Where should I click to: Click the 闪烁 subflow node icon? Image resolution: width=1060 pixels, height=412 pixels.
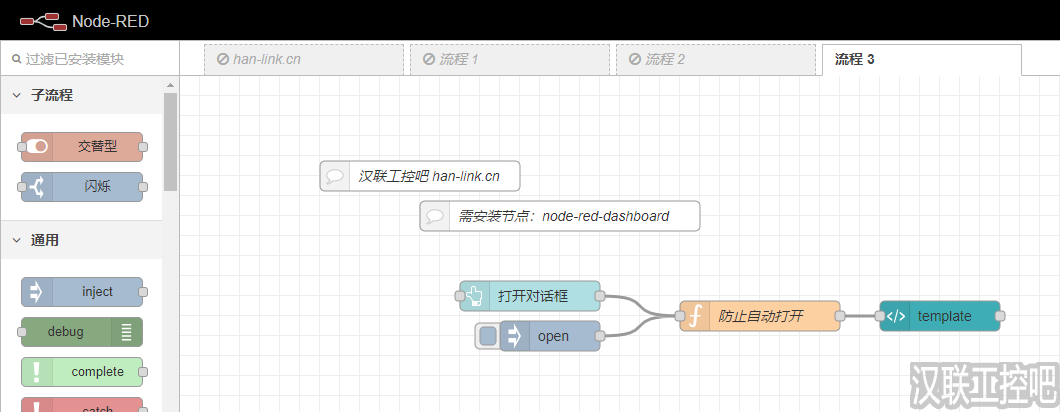coord(36,187)
